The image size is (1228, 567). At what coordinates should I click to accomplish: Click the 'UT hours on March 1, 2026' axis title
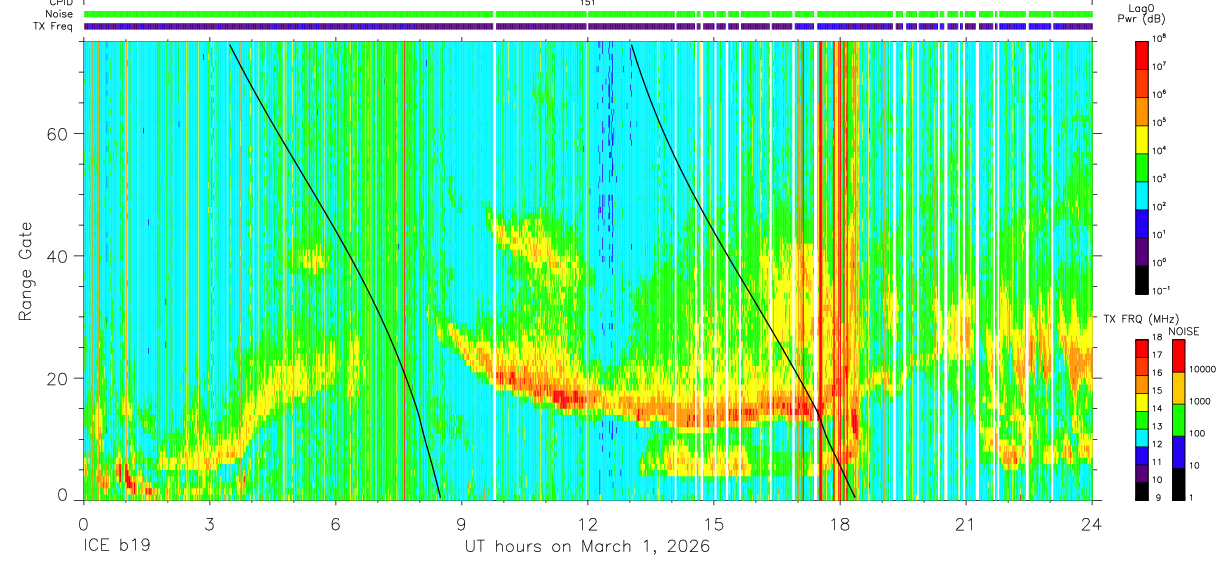point(587,547)
